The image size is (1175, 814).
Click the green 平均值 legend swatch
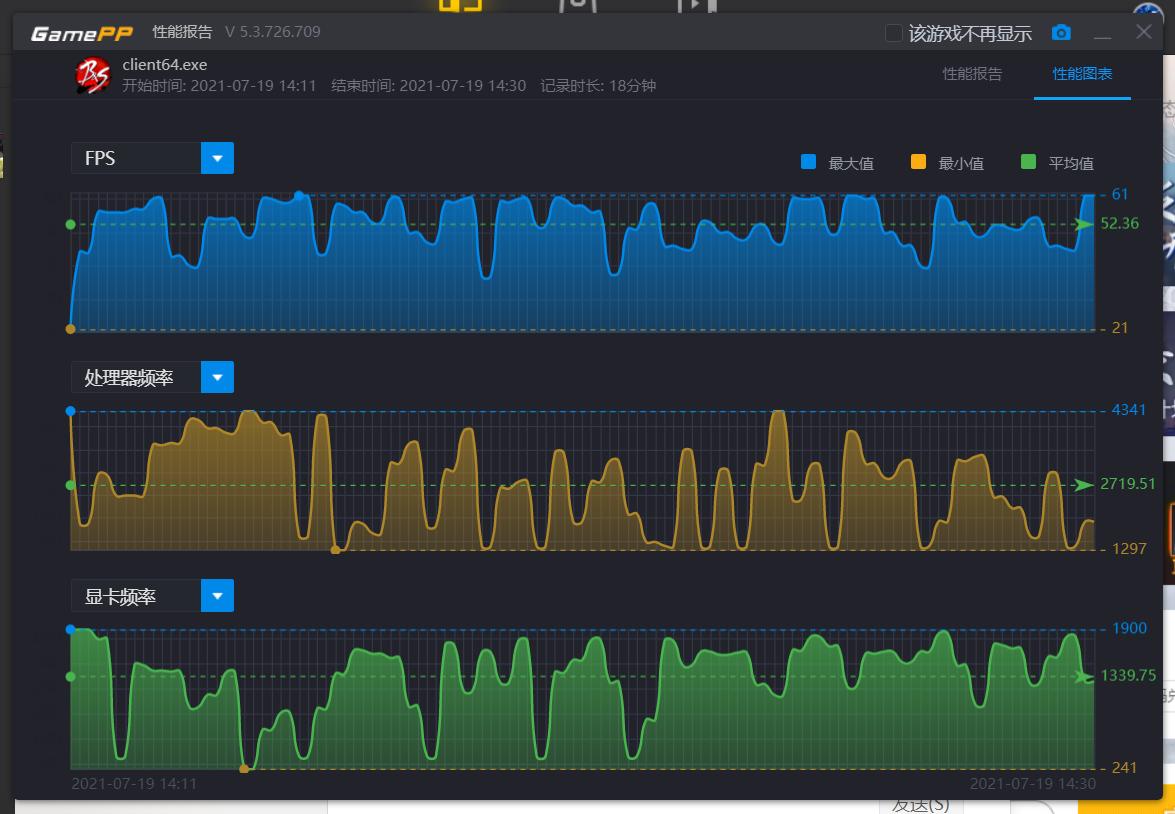[1028, 162]
